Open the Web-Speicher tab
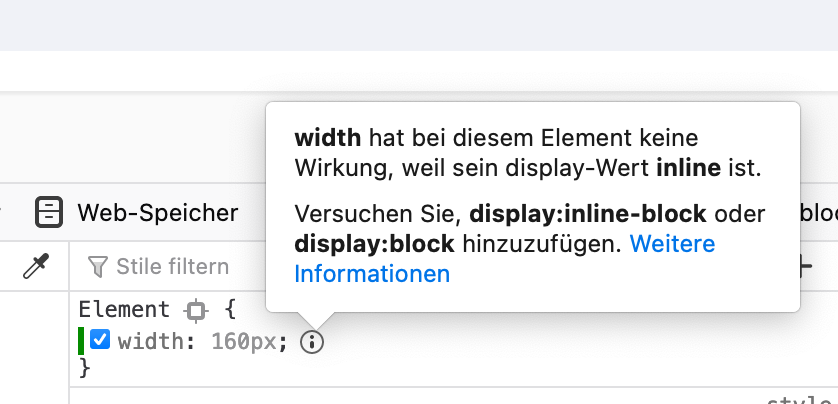 click(x=157, y=212)
